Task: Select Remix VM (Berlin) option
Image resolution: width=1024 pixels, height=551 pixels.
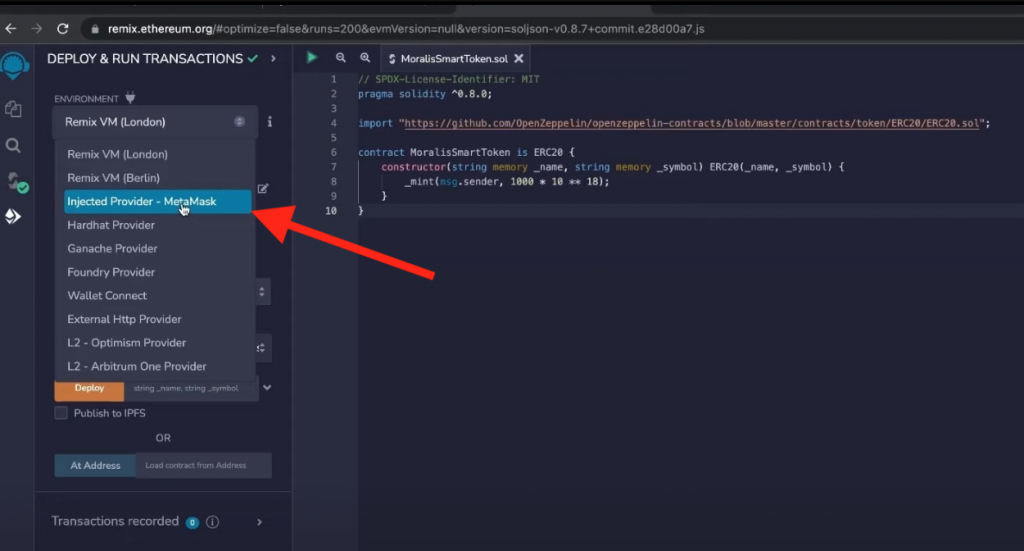Action: coord(157,178)
